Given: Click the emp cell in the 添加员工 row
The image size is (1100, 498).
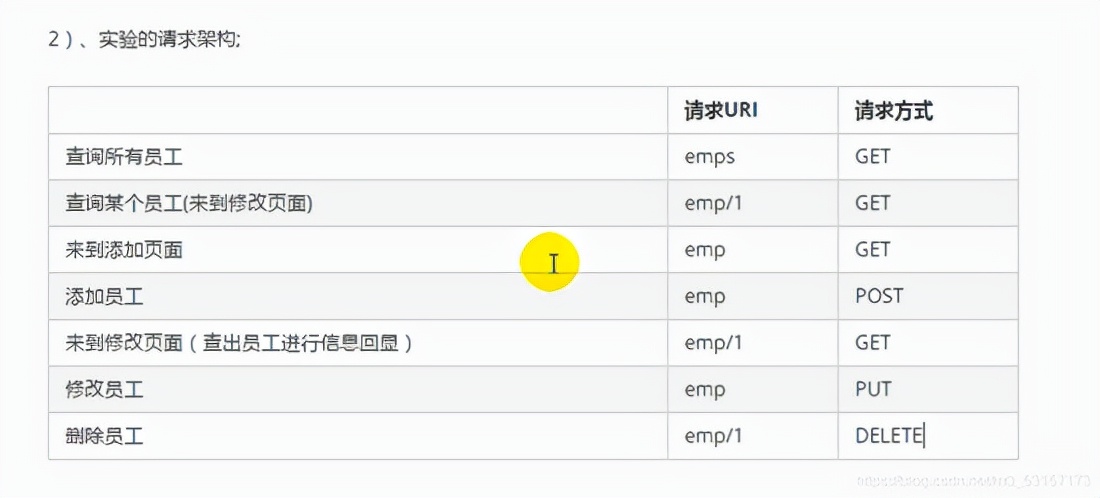Looking at the screenshot, I should point(704,296).
